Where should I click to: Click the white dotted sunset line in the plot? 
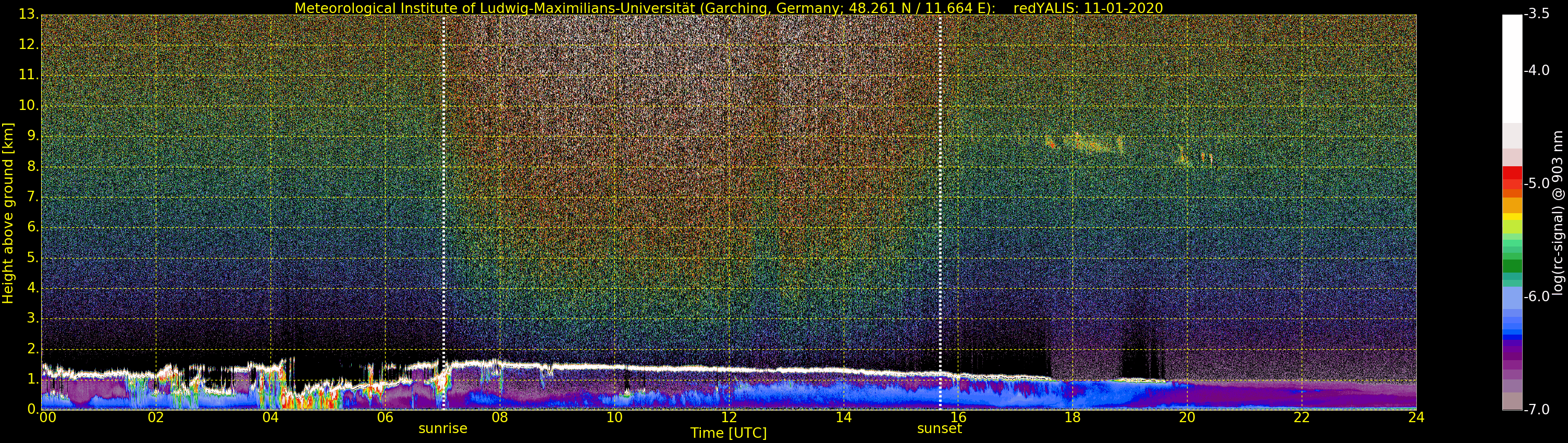[x=940, y=212]
